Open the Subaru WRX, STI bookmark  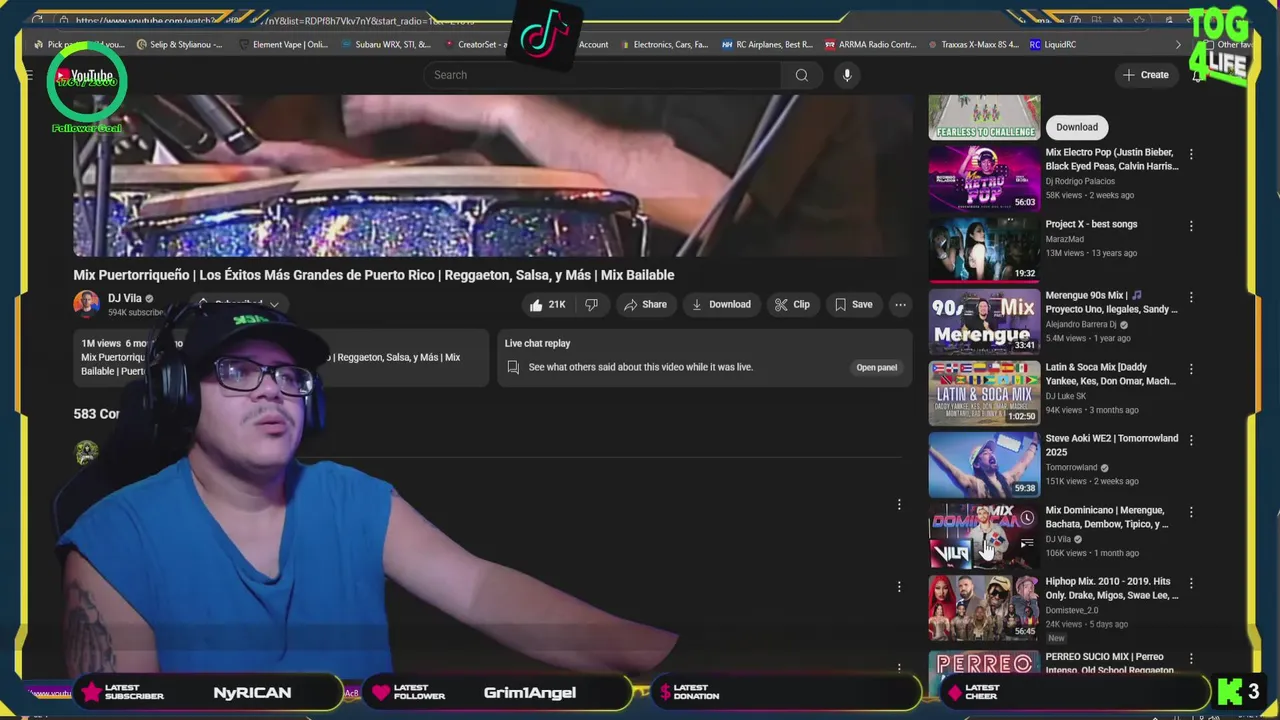386,44
